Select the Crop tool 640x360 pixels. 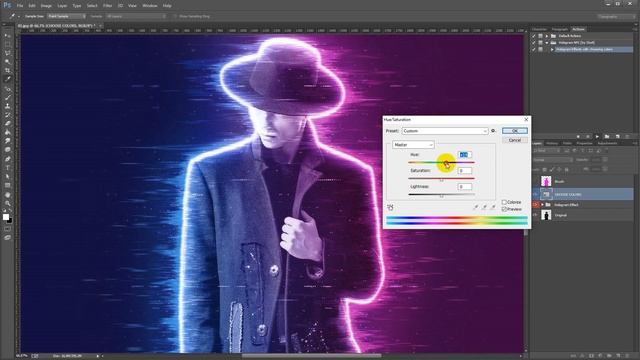pos(7,70)
